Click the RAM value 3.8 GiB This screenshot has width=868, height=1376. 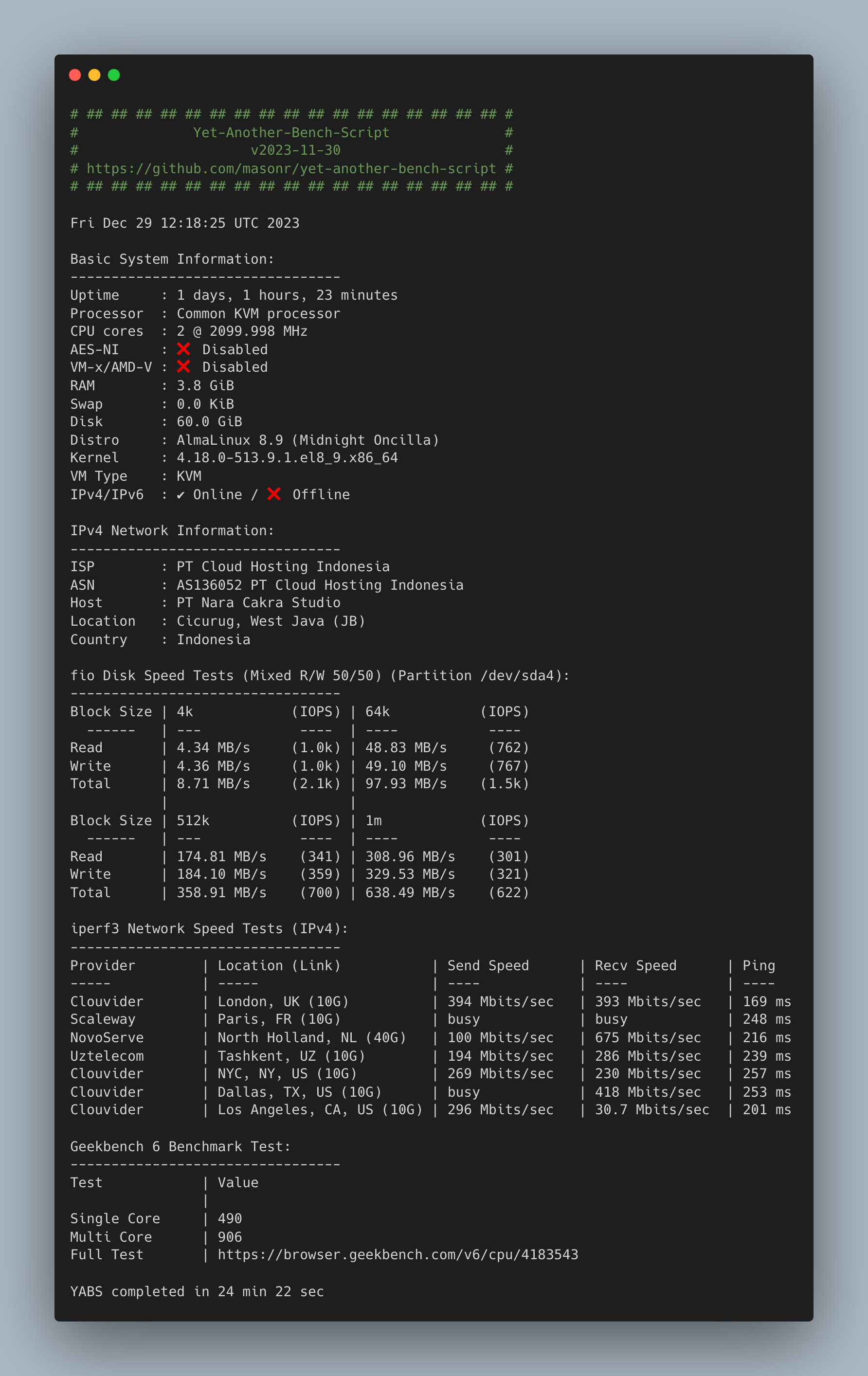tap(205, 385)
